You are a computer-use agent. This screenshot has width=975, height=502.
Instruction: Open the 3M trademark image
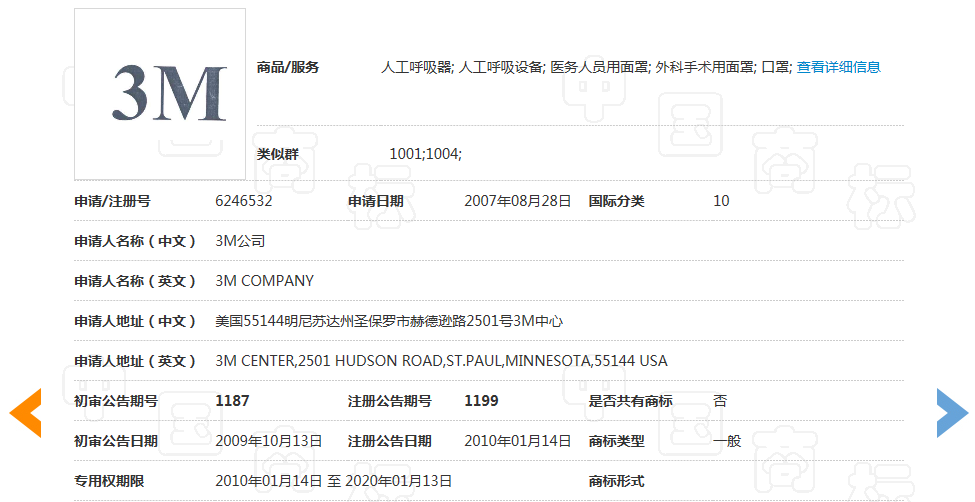[x=160, y=94]
